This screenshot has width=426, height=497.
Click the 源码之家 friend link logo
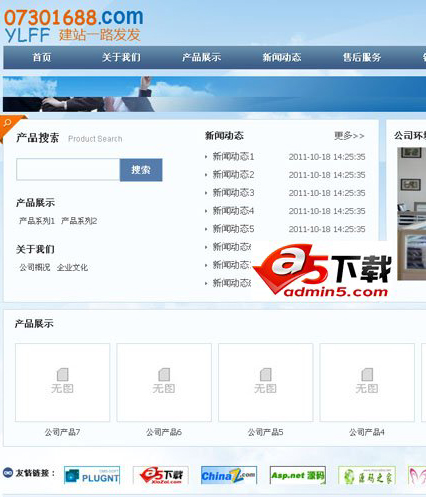(367, 475)
